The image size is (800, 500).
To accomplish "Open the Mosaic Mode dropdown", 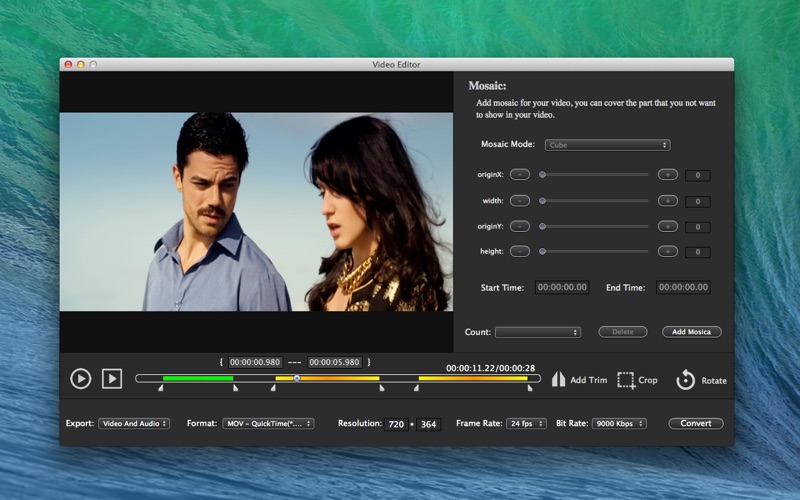I will coord(607,145).
